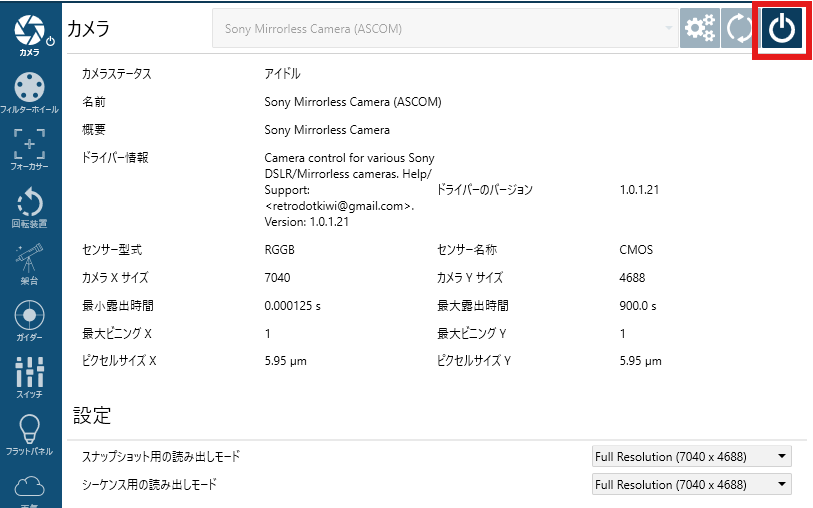
Task: Click the 最小露出時間 label
Action: [118, 306]
